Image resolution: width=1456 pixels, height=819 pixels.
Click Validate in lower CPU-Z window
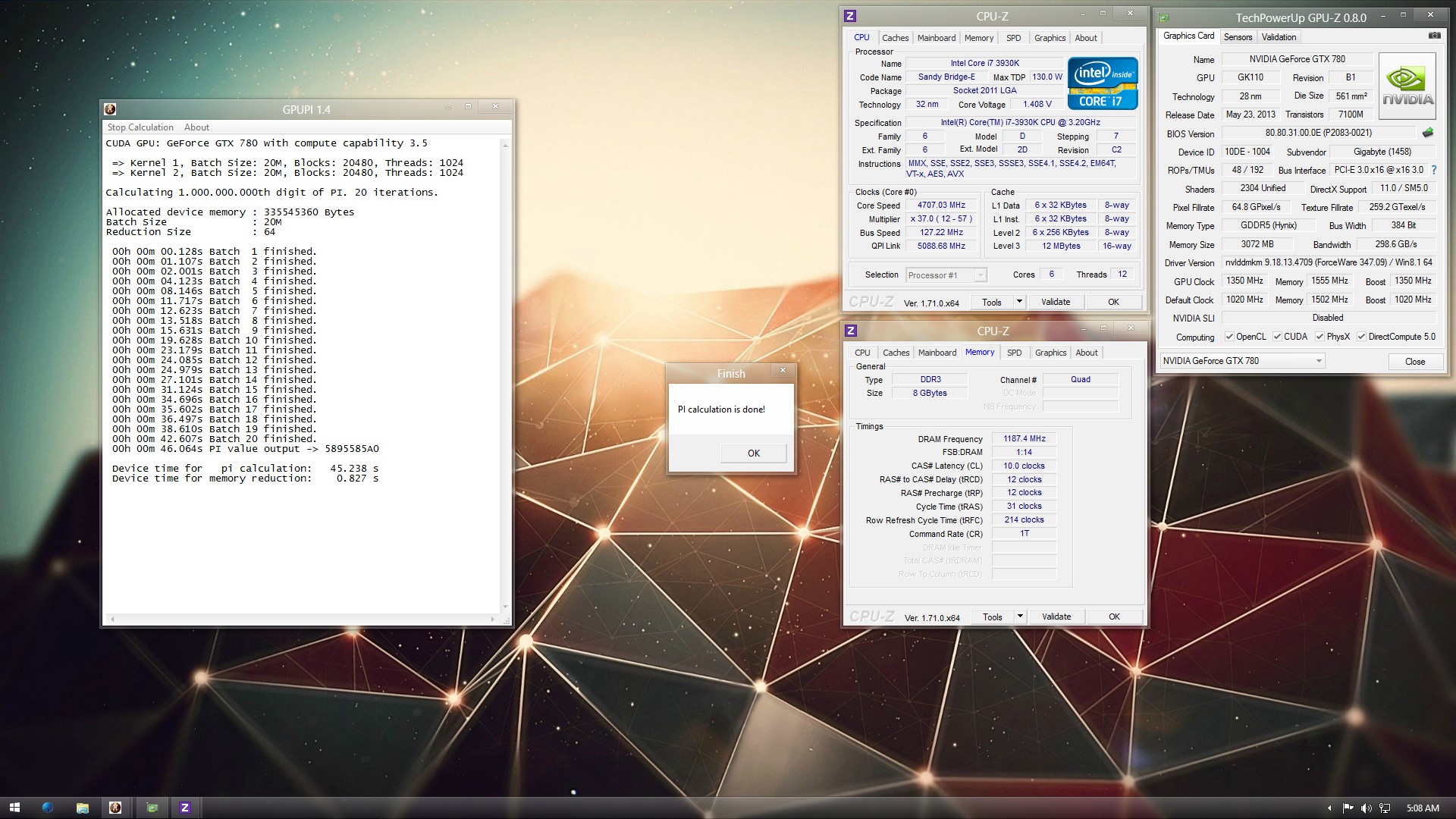coord(1056,617)
